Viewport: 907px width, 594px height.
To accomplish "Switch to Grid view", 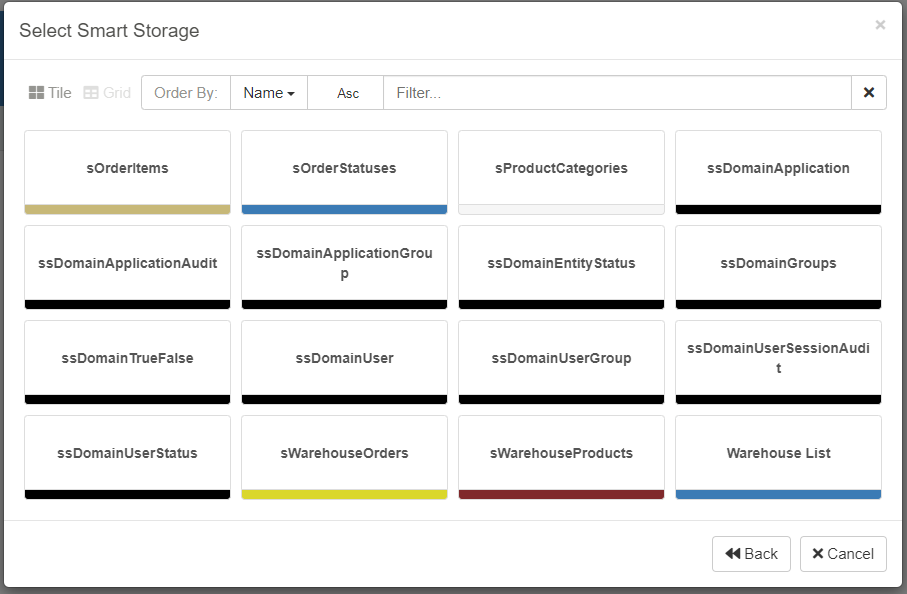I will [x=107, y=93].
